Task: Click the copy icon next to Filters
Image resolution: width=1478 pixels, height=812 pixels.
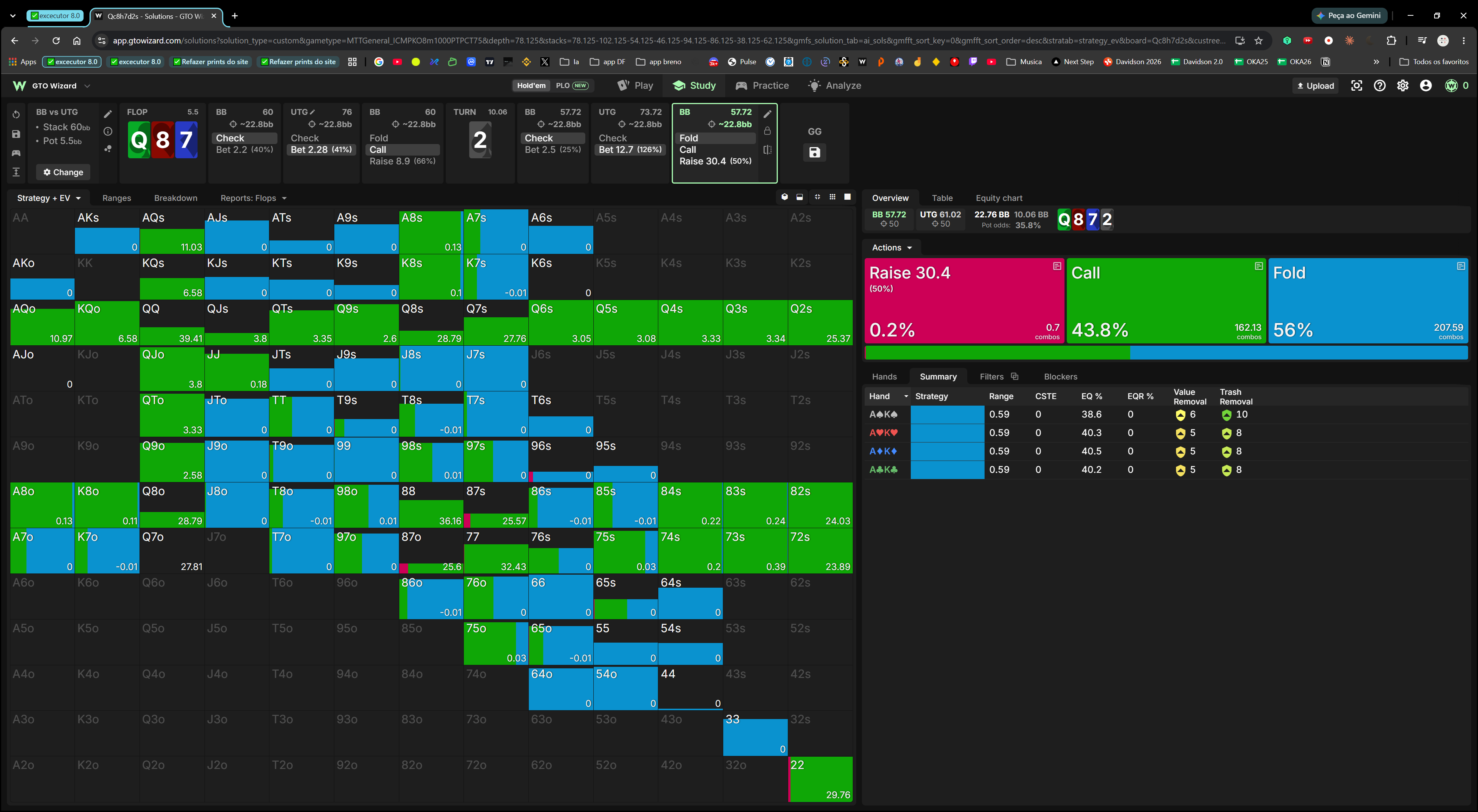Action: 1015,377
